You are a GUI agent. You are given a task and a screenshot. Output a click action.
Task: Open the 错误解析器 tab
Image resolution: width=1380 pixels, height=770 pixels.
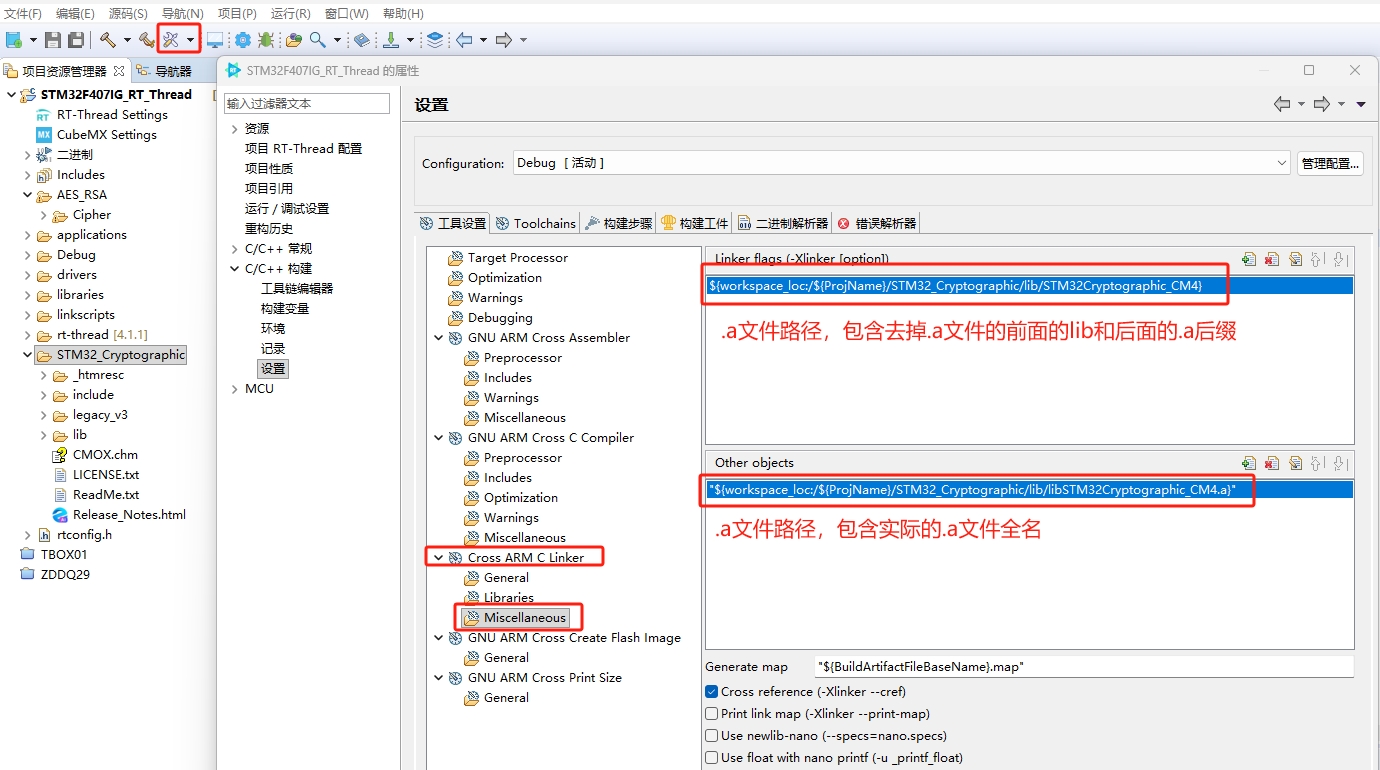pyautogui.click(x=877, y=223)
